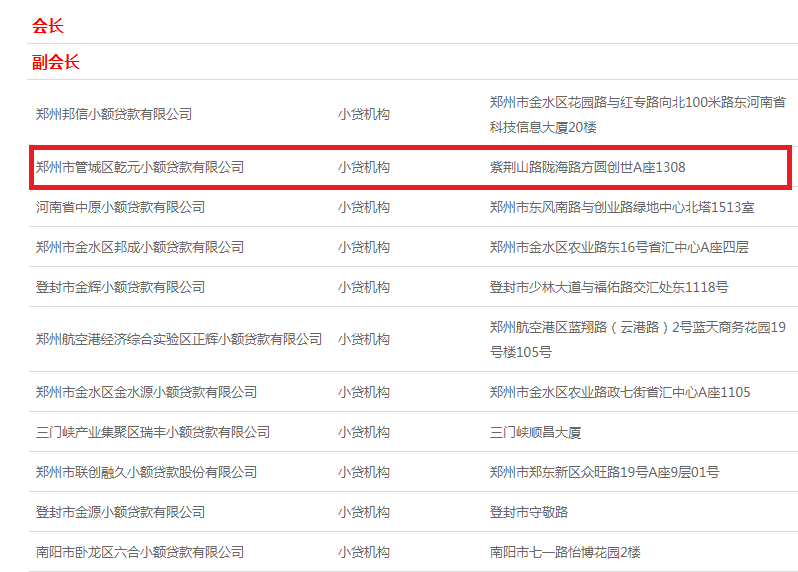
Task: Click 小贷机构 in the 河南省中原 row
Action: (x=363, y=207)
